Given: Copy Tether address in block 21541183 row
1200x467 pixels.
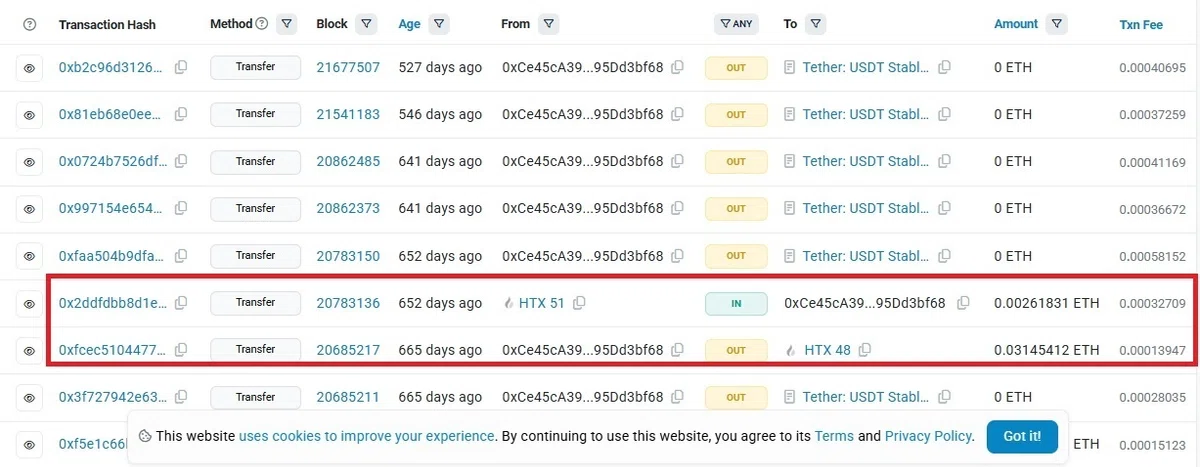Looking at the screenshot, I should [944, 114].
